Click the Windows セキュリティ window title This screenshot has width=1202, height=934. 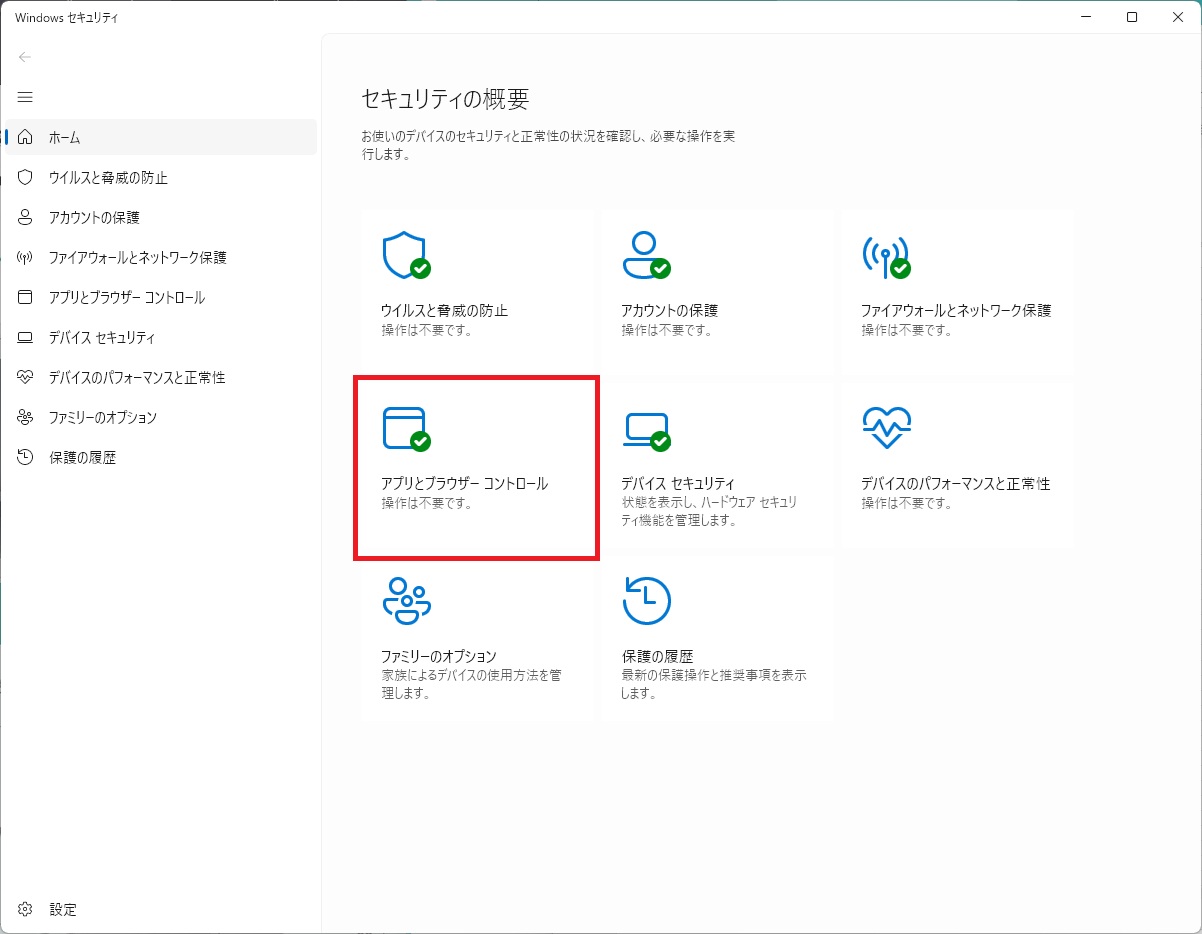pos(66,17)
